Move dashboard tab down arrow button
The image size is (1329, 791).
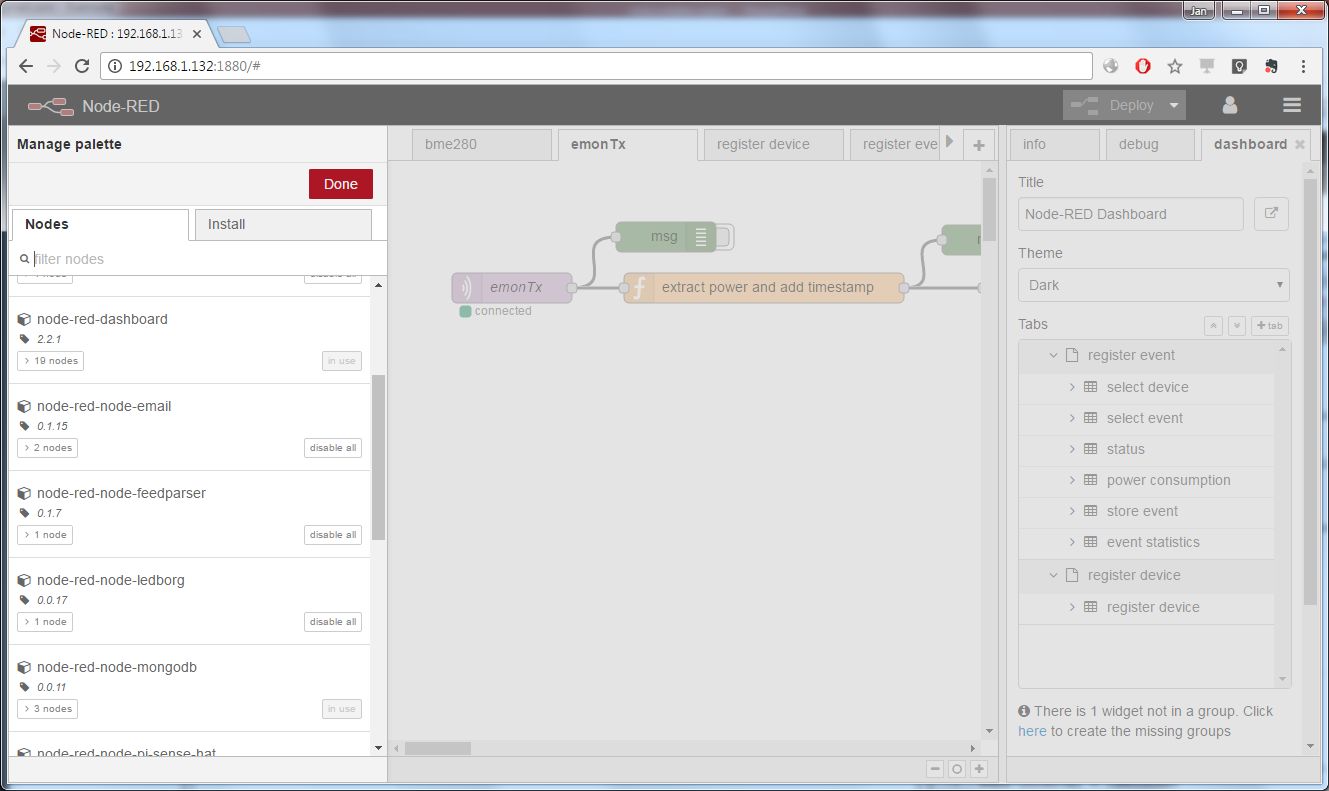click(1237, 326)
